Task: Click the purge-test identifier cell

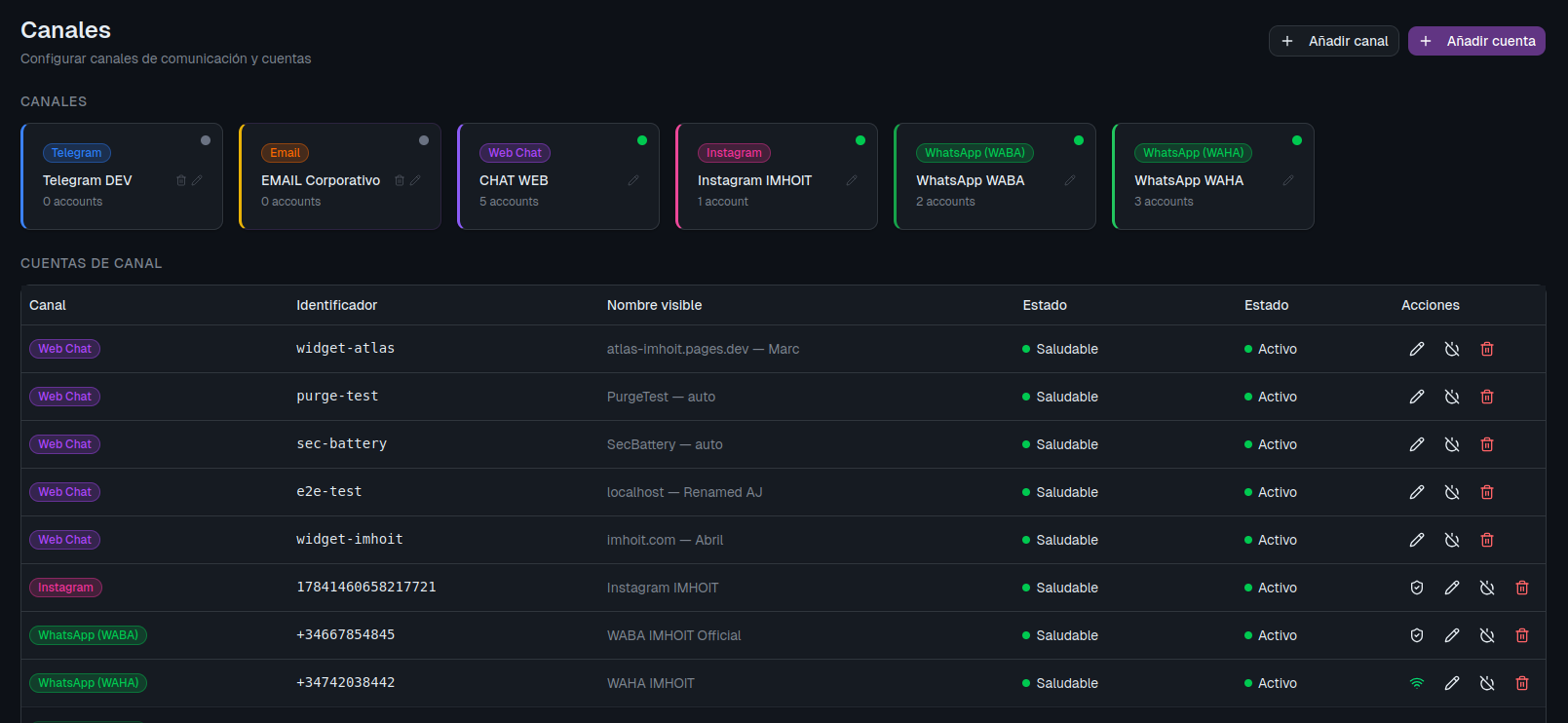Action: pyautogui.click(x=337, y=396)
